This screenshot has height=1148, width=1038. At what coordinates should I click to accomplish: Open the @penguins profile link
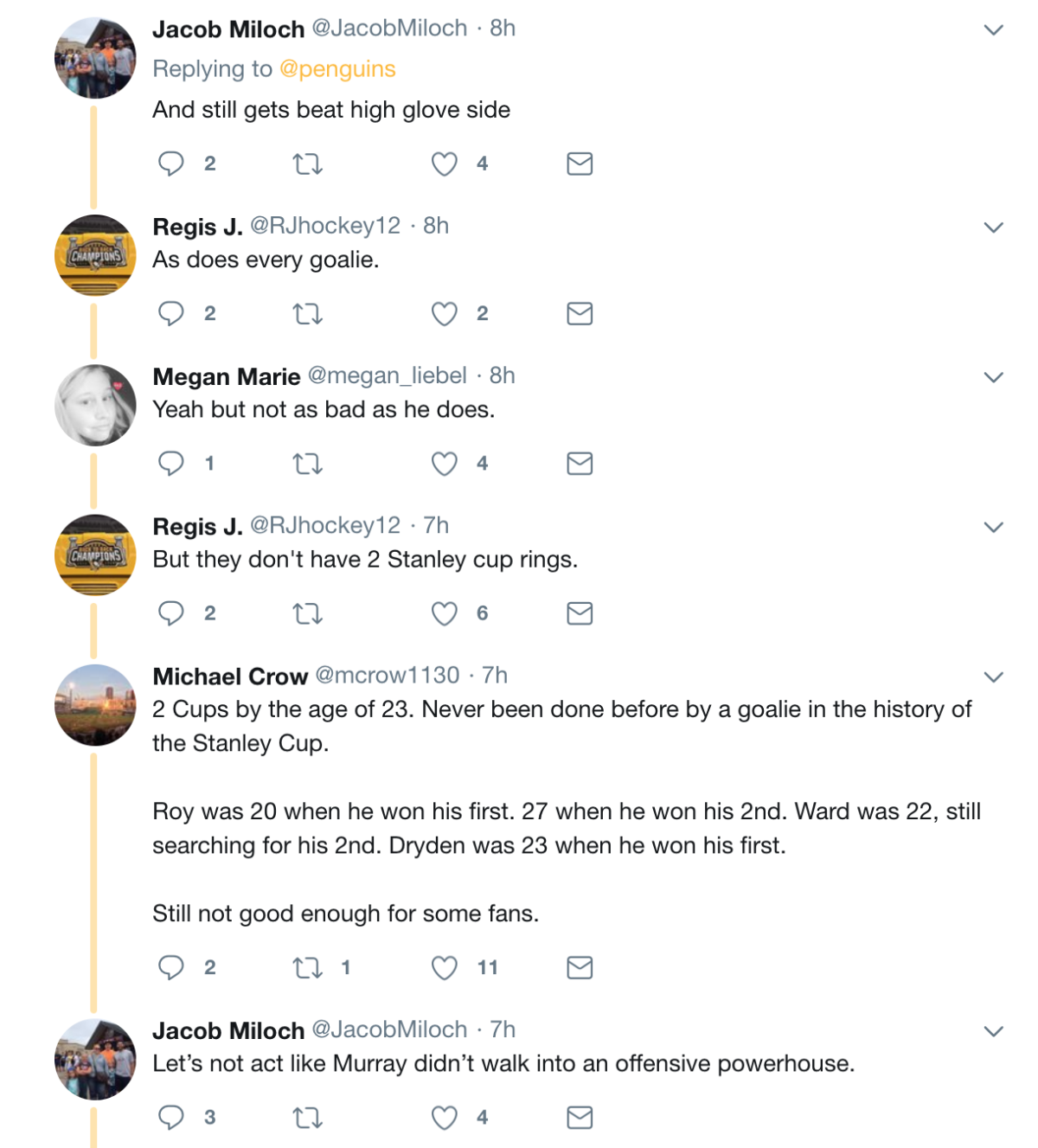[337, 69]
